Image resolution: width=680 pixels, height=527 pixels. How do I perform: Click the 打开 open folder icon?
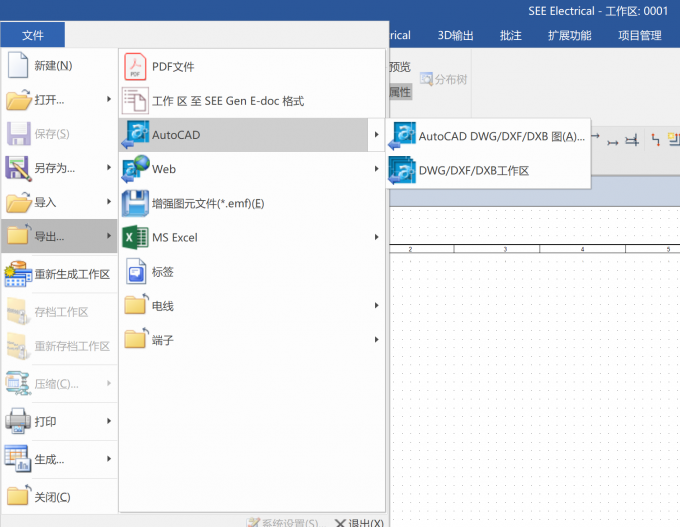point(19,99)
